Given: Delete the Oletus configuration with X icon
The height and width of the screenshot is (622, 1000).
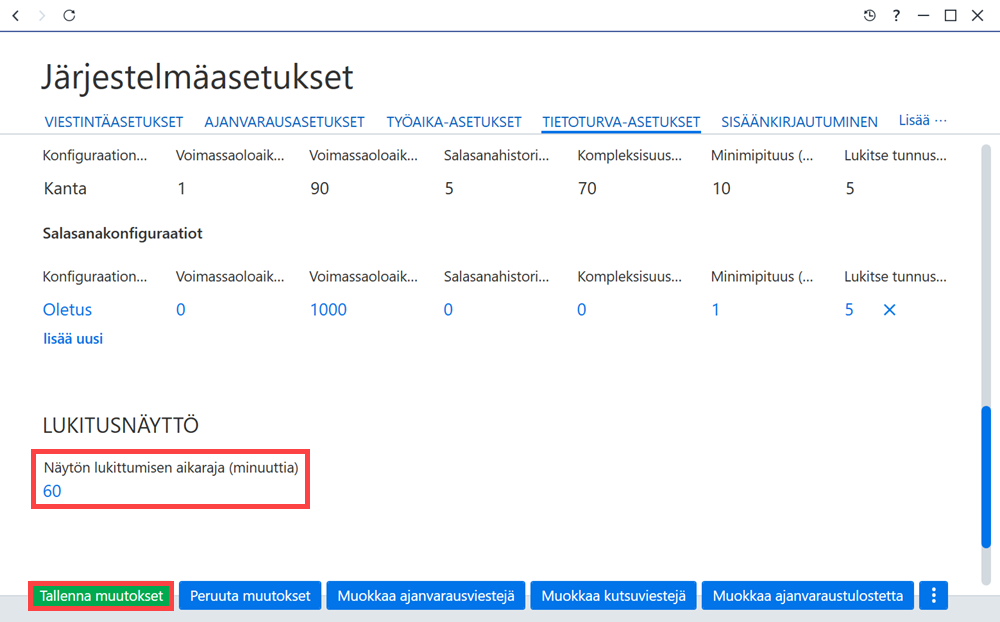Looking at the screenshot, I should [x=889, y=310].
